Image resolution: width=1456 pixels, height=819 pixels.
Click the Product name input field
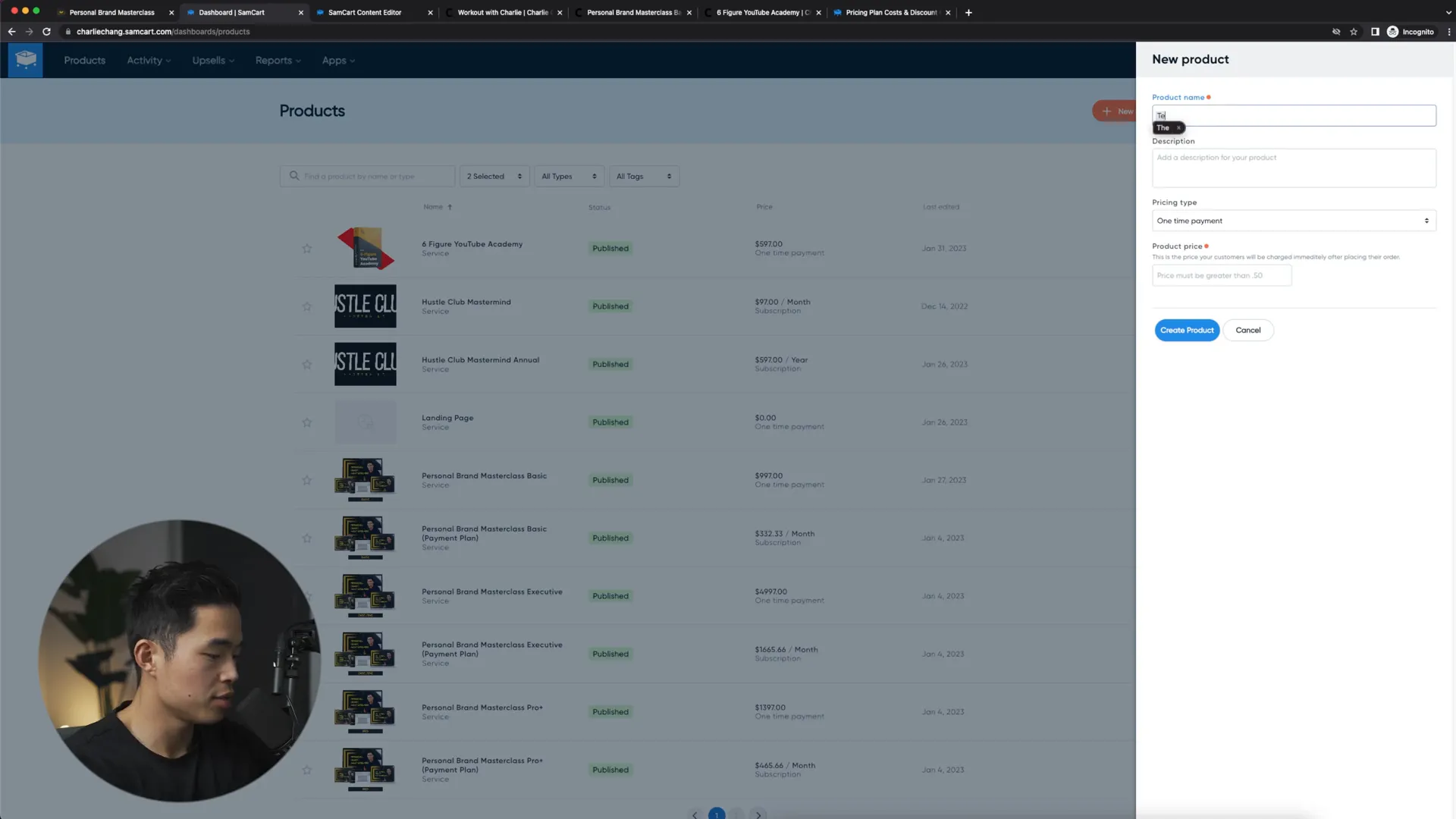1294,115
